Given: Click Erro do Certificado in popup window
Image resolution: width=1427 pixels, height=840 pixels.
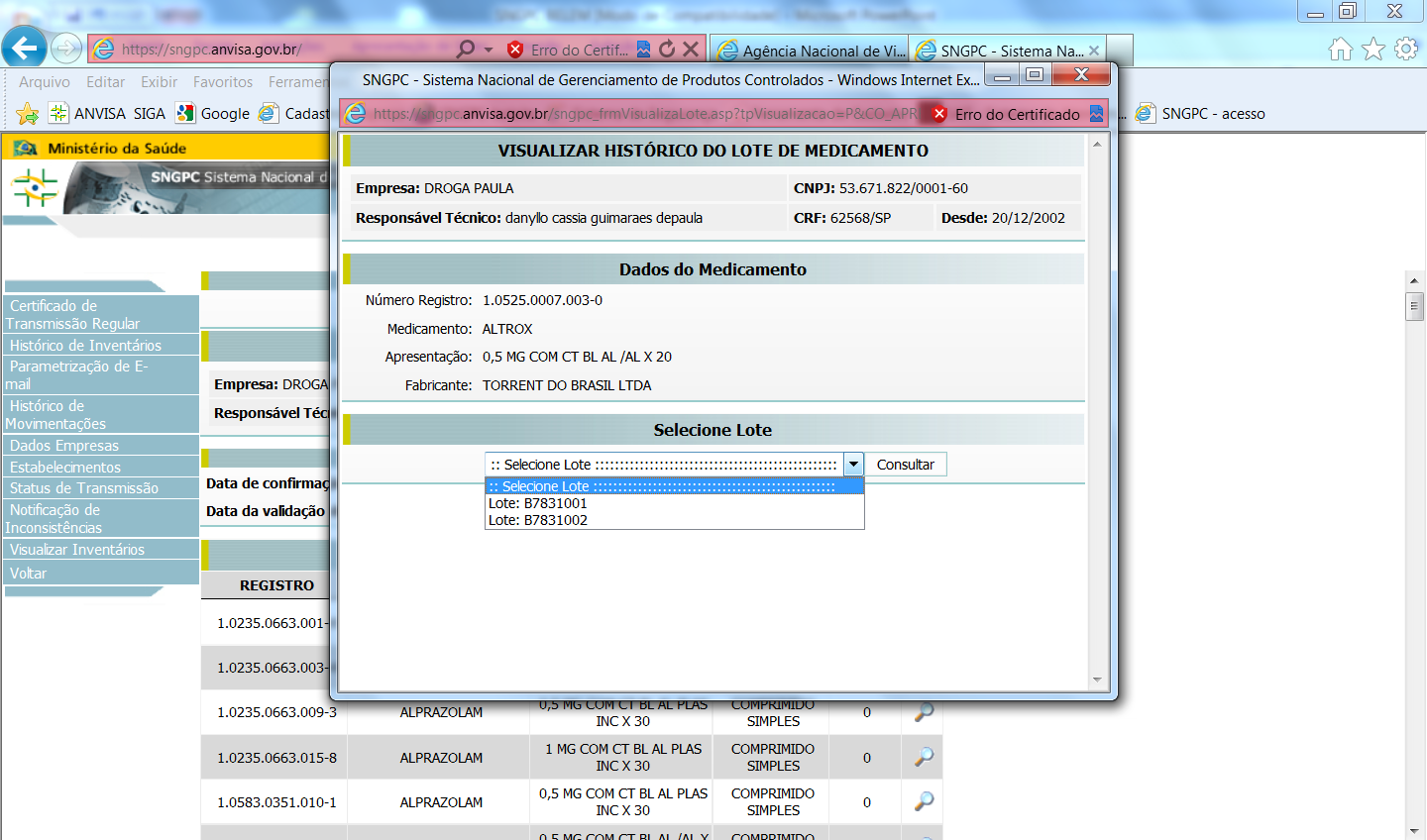Looking at the screenshot, I should pos(1006,114).
